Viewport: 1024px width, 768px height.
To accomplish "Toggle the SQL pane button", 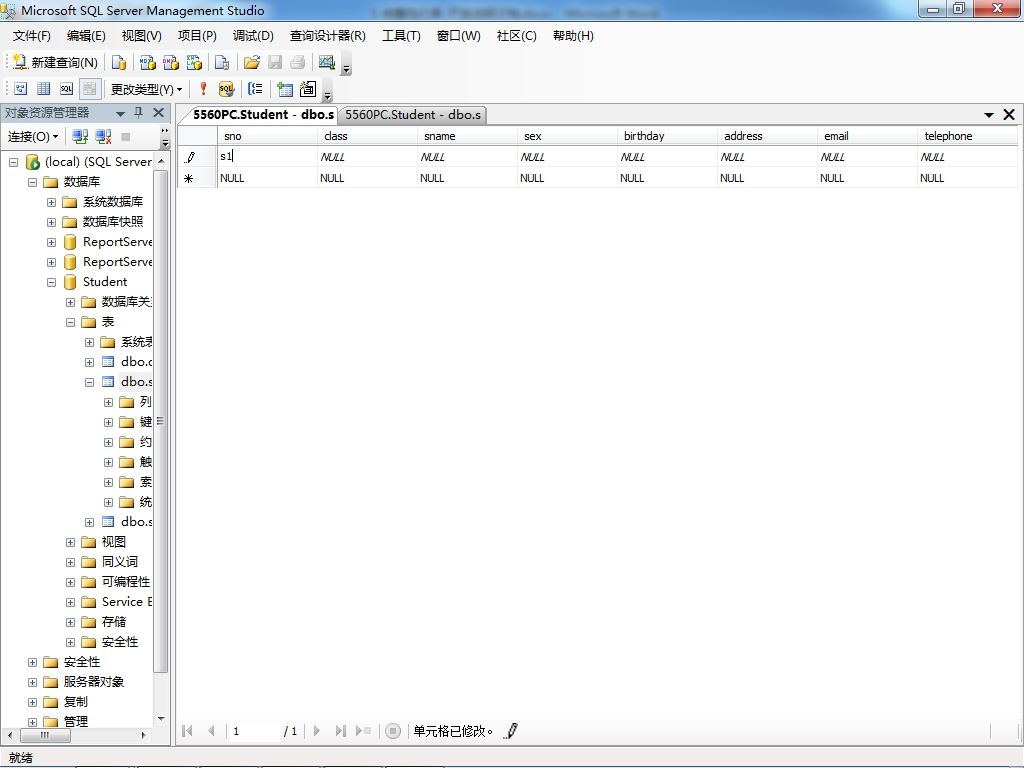I will (67, 89).
